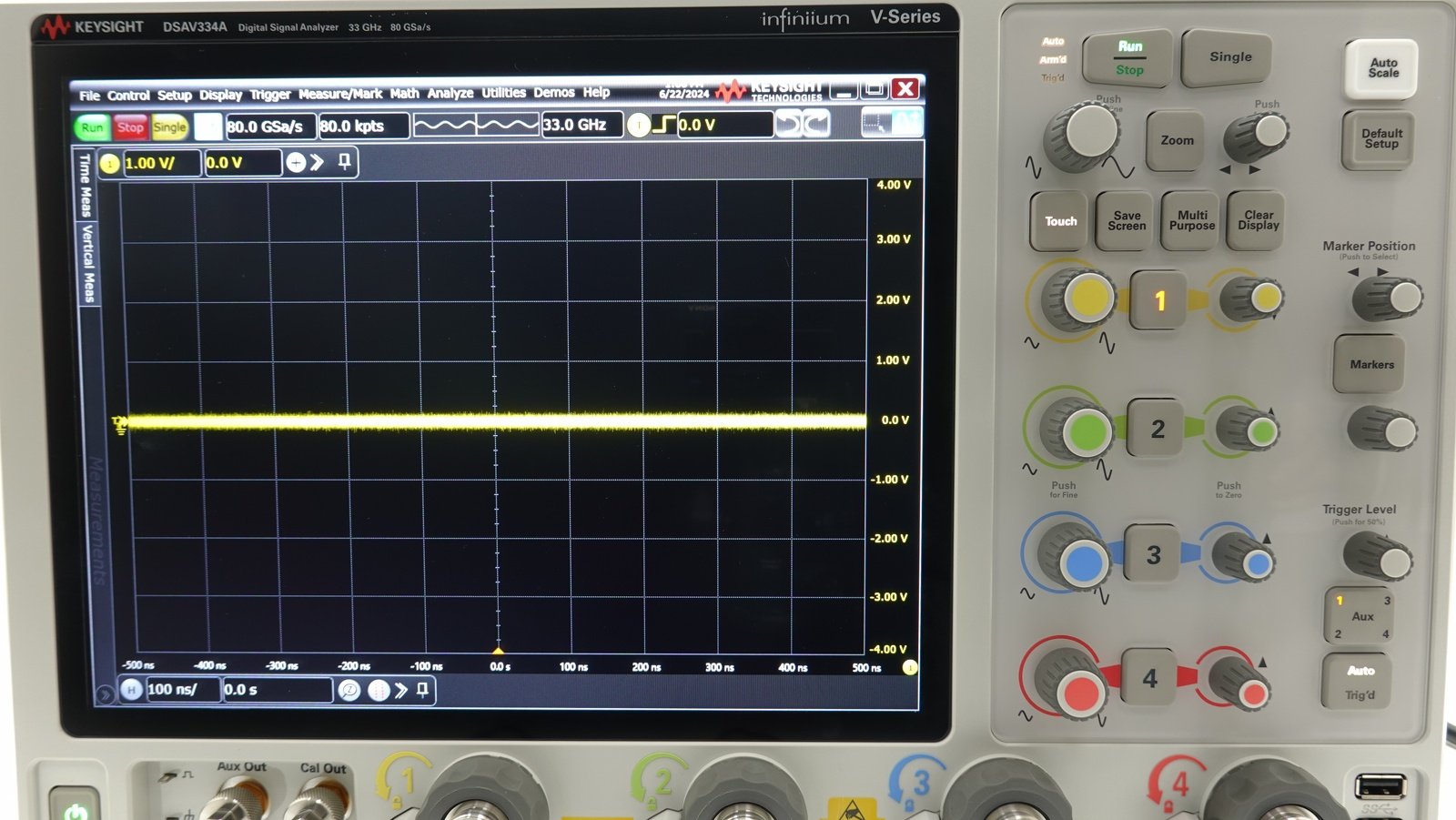Click the channel 1 ground marker at left edge
Image resolution: width=1456 pixels, height=820 pixels.
point(120,424)
